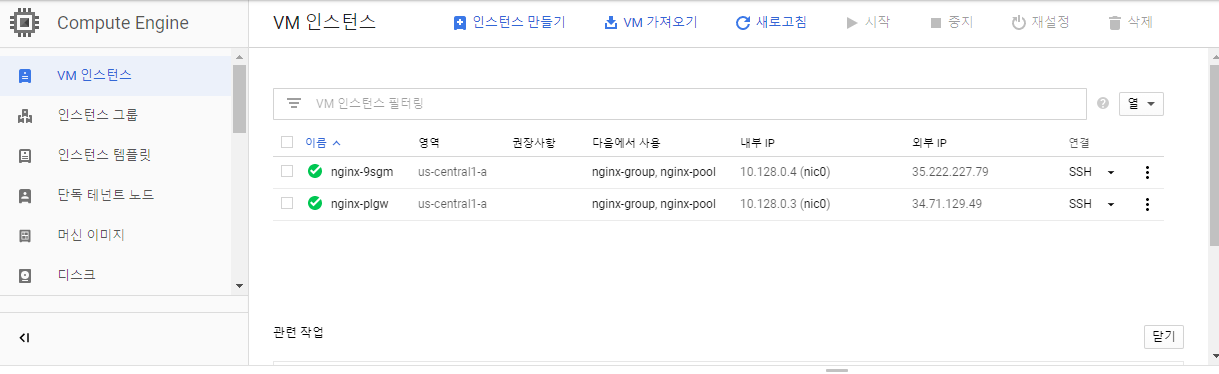Click the 닫기 button

pos(1163,337)
